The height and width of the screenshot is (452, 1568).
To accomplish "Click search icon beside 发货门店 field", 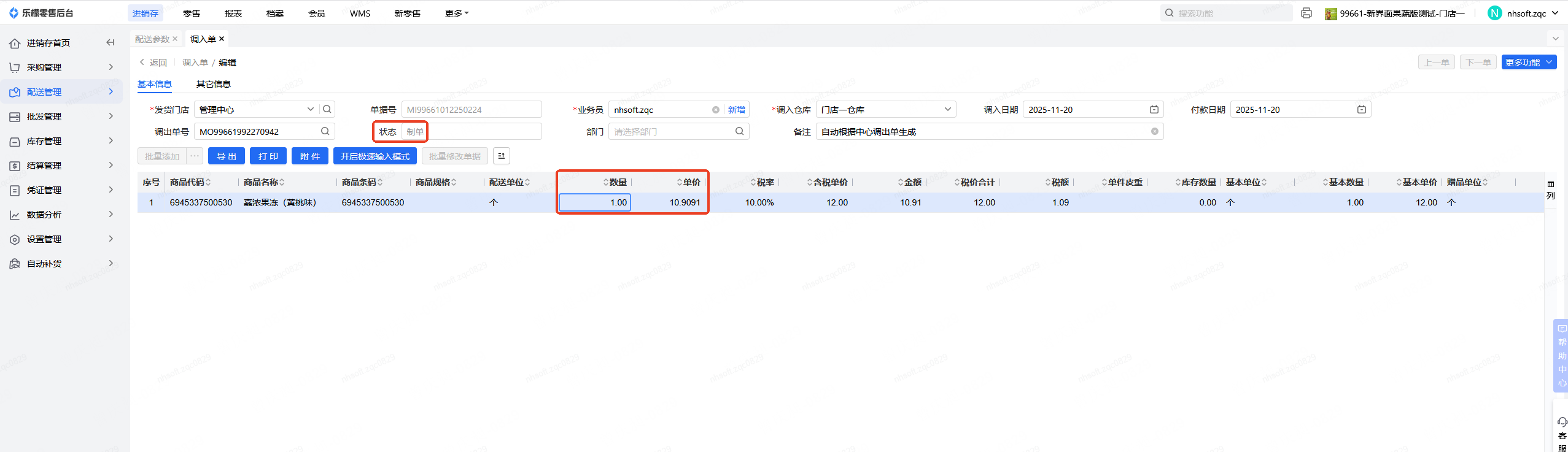I will coord(327,109).
